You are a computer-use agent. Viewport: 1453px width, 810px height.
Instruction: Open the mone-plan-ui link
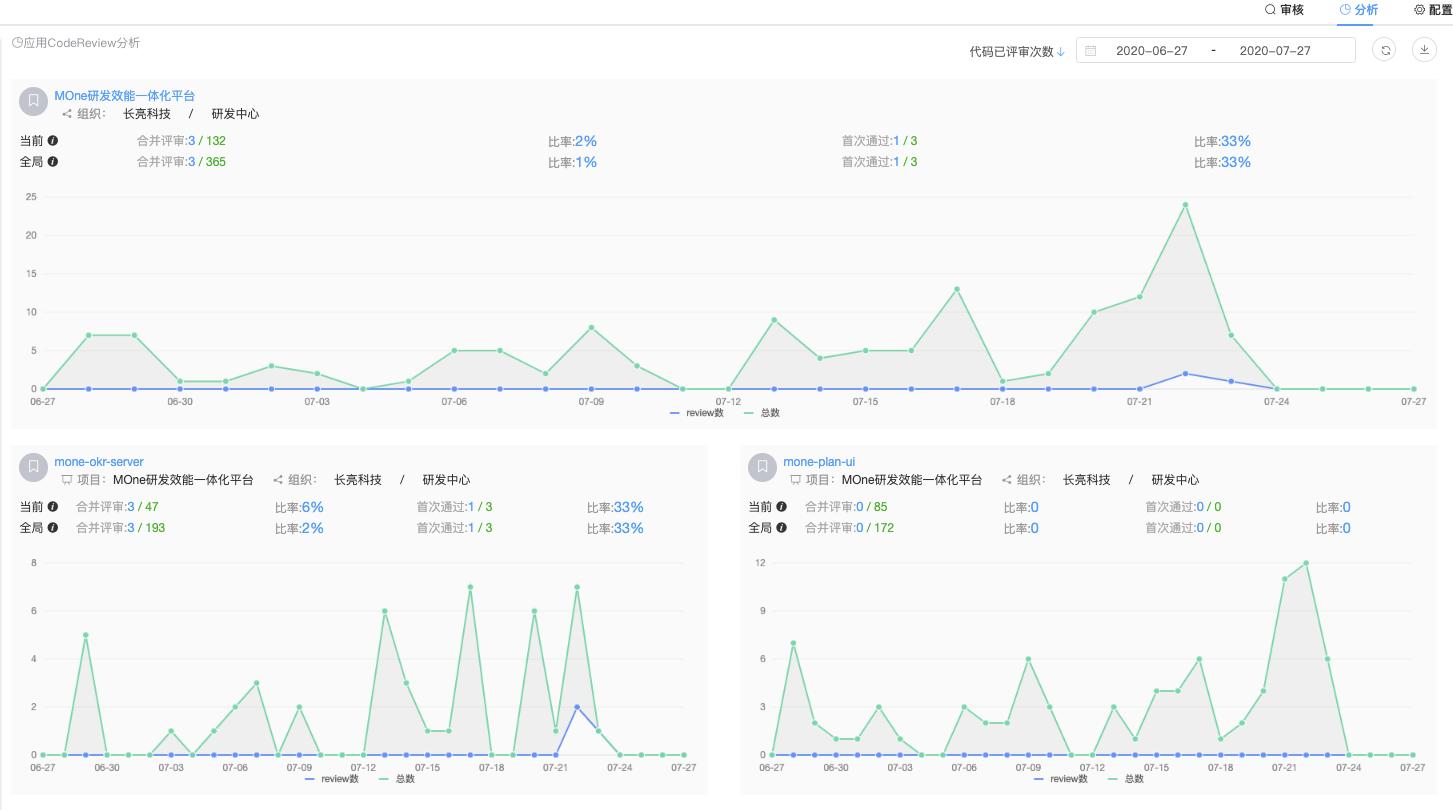pos(819,462)
